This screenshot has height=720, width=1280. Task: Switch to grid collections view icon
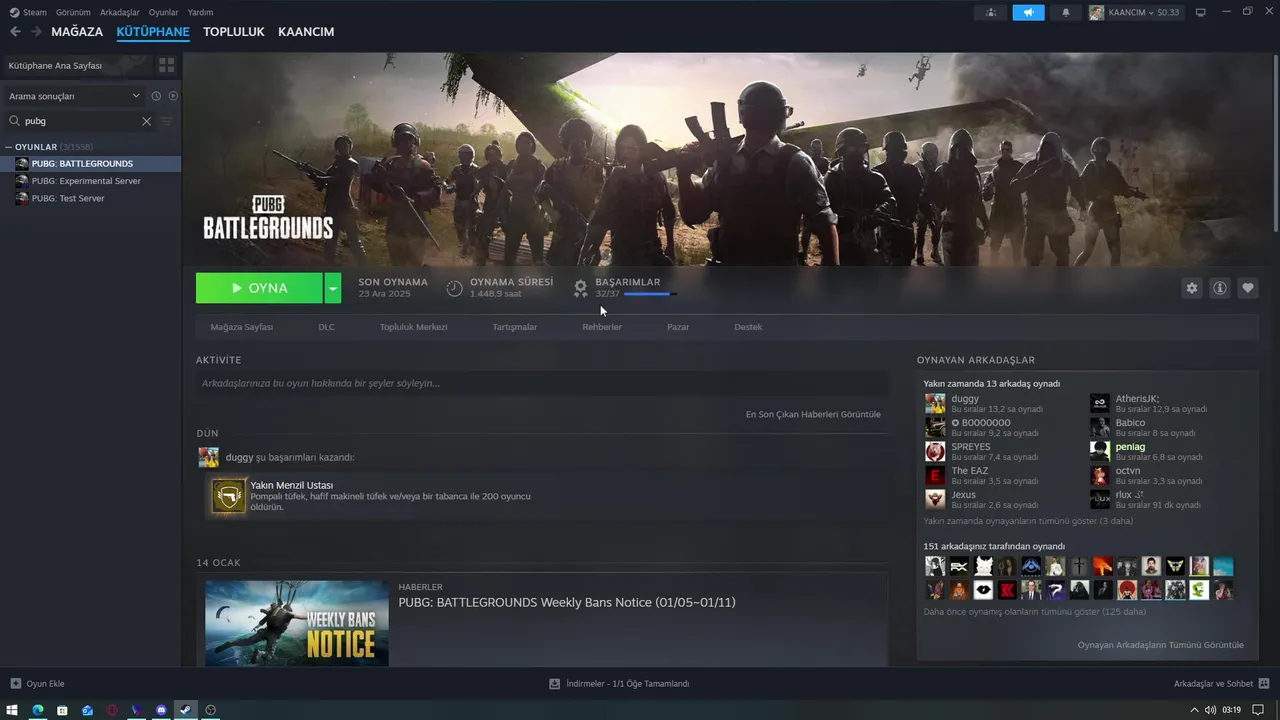167,65
